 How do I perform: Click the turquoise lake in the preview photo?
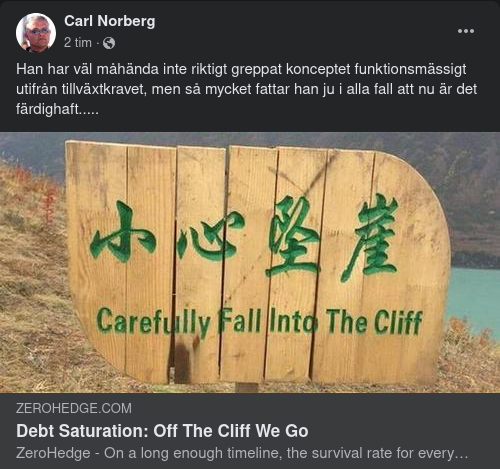click(x=475, y=300)
